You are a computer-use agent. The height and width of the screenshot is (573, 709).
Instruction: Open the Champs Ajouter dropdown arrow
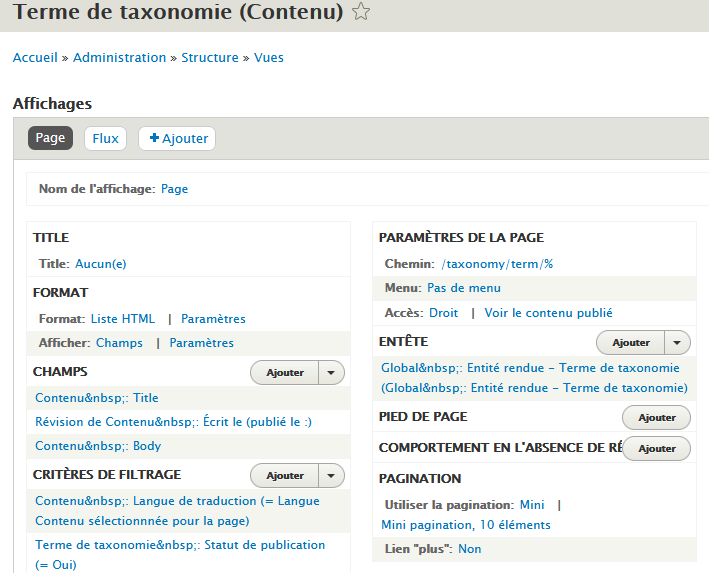332,372
